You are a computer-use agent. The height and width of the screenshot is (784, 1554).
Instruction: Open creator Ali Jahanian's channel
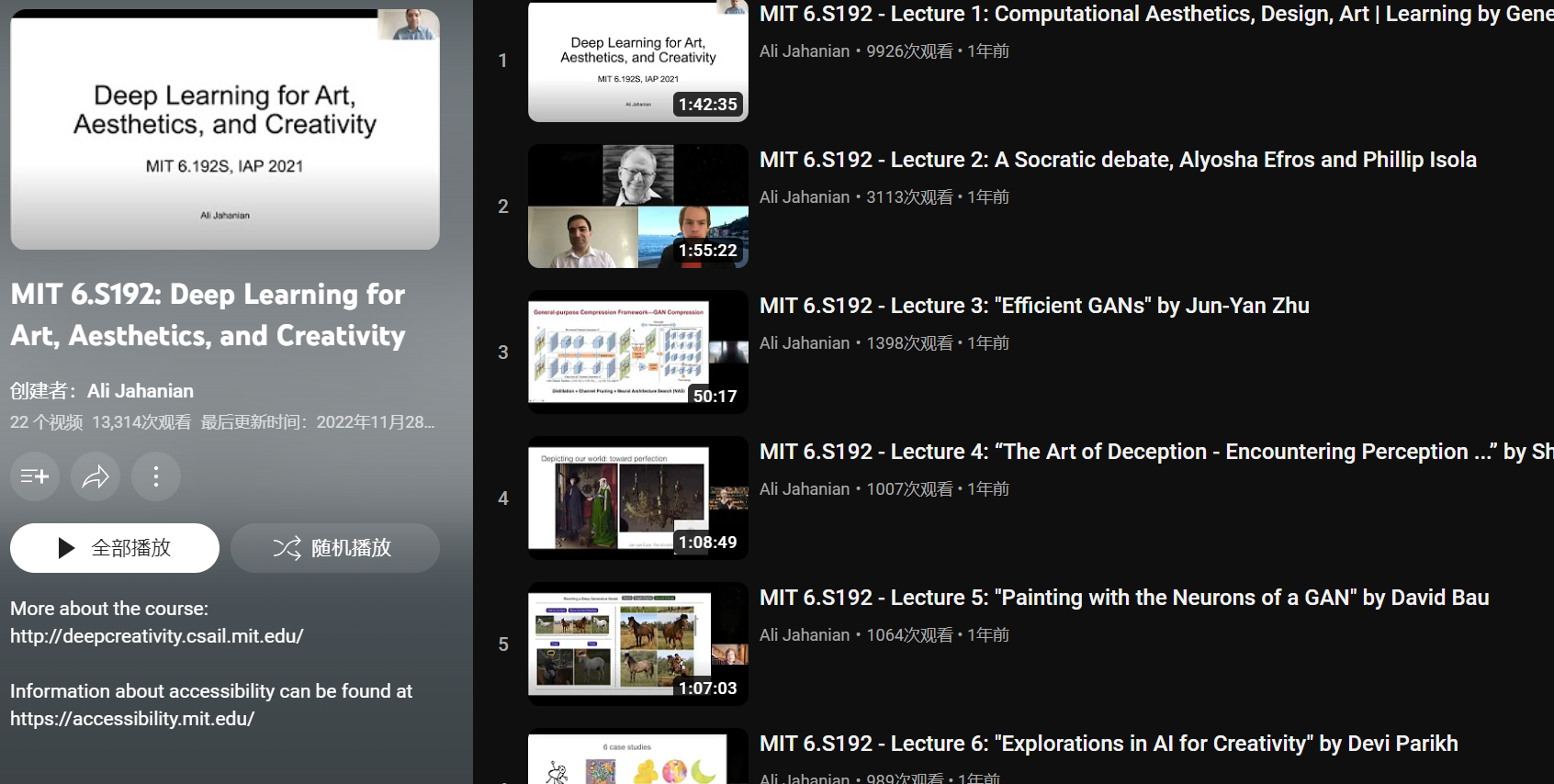141,391
